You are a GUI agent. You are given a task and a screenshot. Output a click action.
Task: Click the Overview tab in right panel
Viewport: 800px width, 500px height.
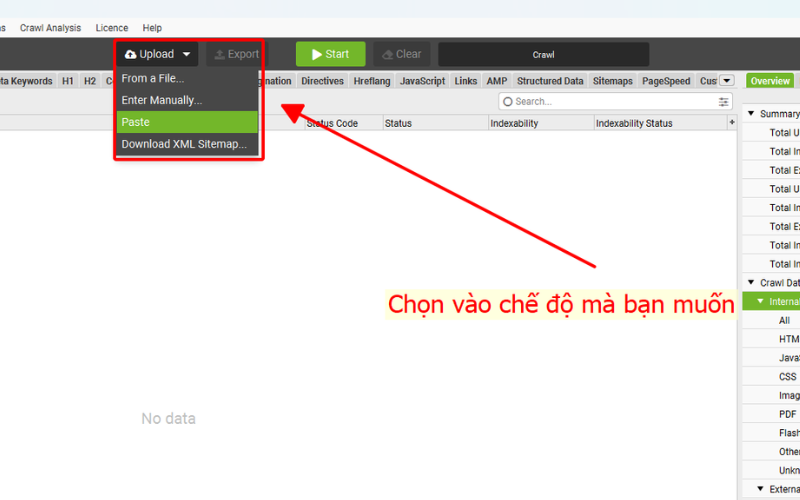(769, 81)
